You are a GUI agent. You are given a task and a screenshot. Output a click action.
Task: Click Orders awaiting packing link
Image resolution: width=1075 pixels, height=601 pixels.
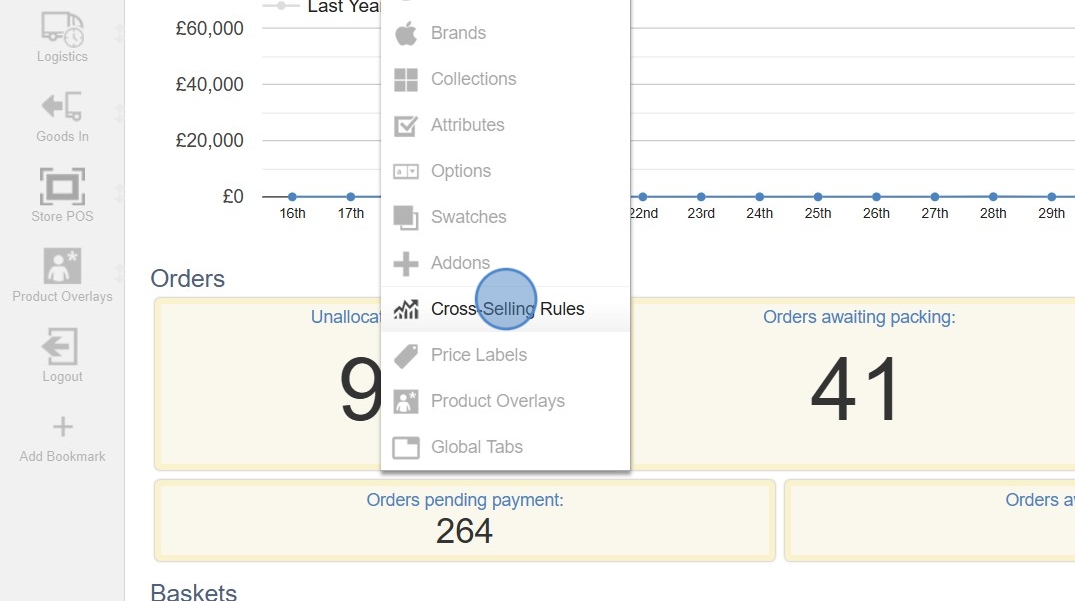(858, 317)
